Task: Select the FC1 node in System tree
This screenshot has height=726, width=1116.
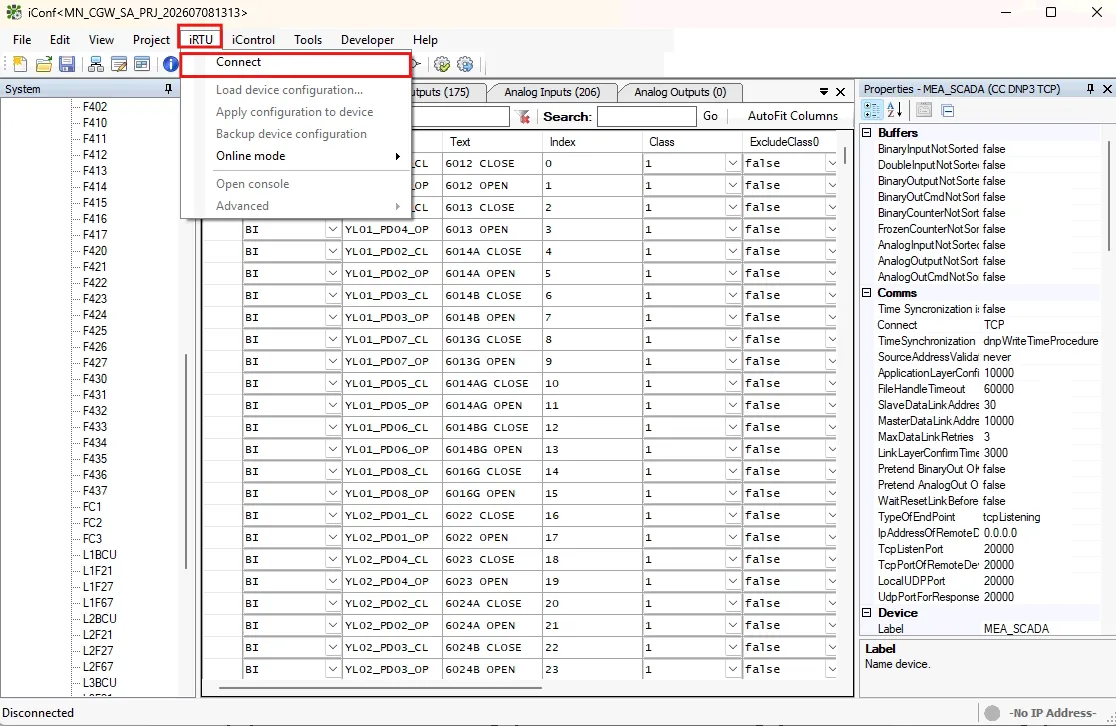Action: coord(92,507)
